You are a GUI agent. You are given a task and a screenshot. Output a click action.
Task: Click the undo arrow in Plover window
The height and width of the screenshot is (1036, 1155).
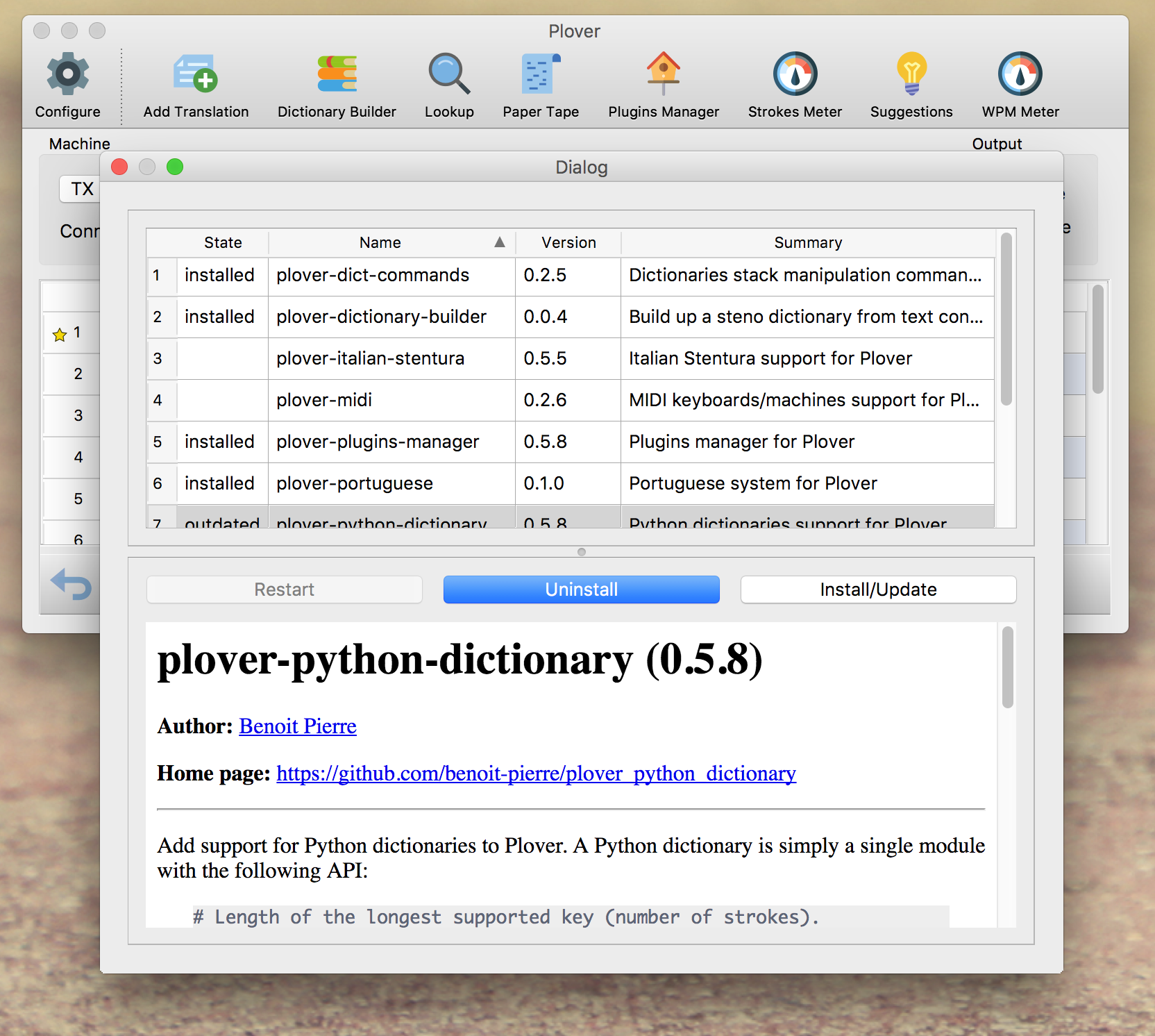(71, 584)
